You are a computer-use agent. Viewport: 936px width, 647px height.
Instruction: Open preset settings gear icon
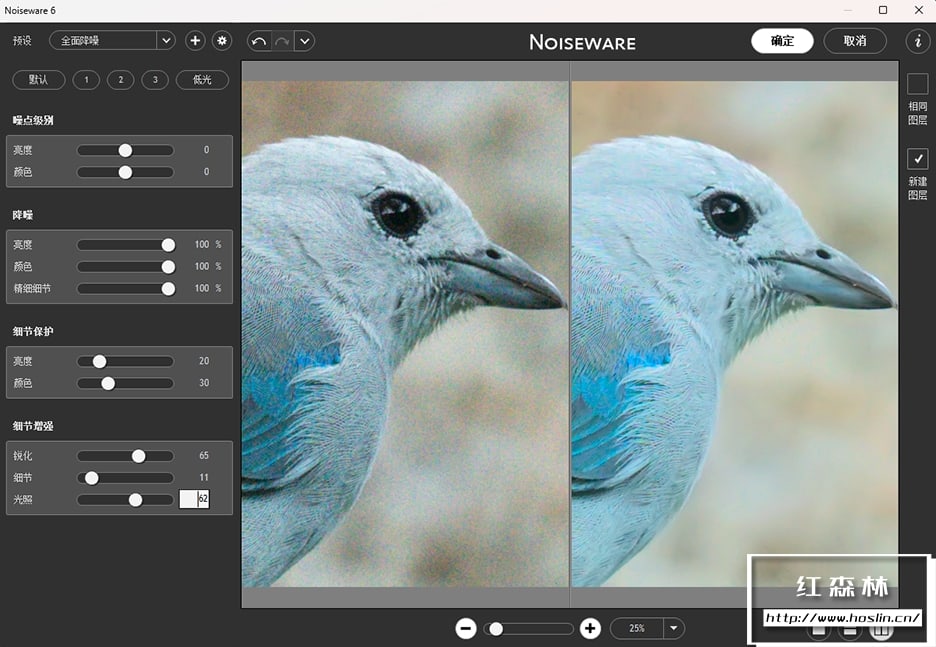[222, 41]
